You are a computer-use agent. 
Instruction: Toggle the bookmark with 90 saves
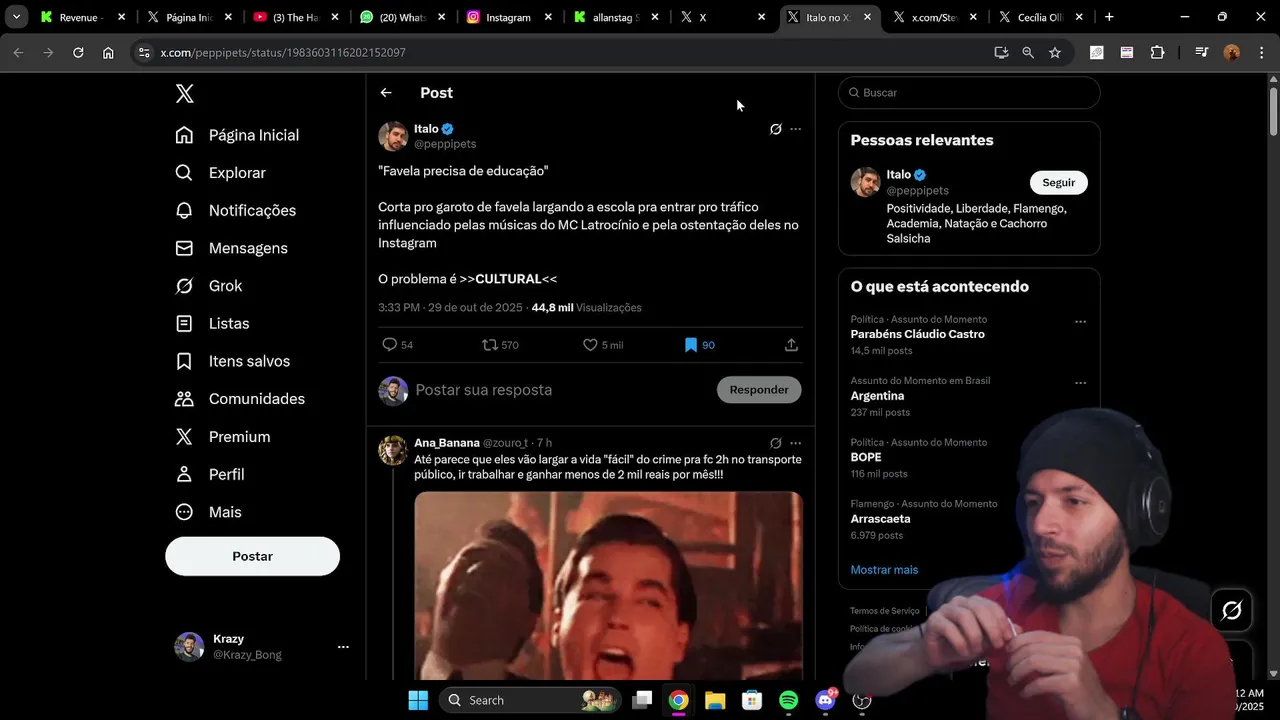(x=699, y=345)
